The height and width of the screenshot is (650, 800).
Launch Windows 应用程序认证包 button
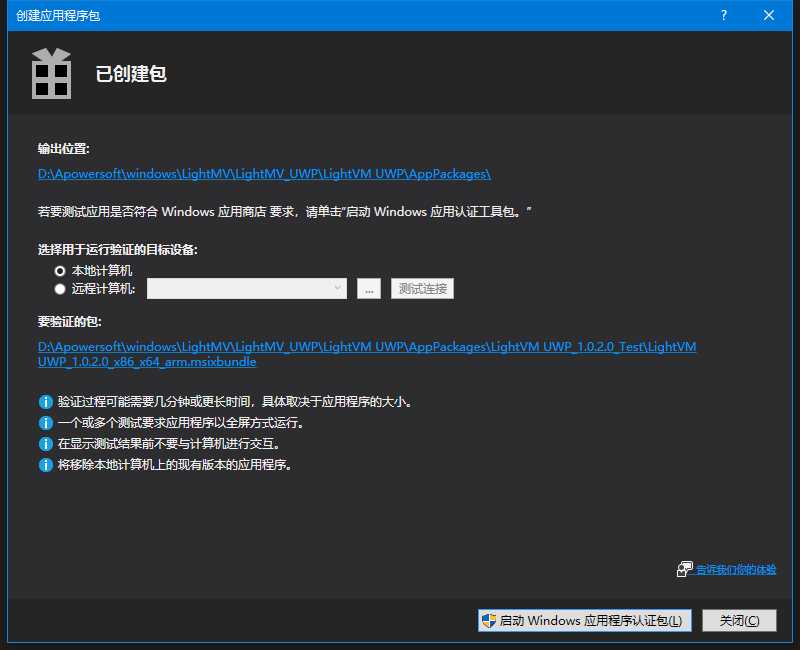(584, 620)
